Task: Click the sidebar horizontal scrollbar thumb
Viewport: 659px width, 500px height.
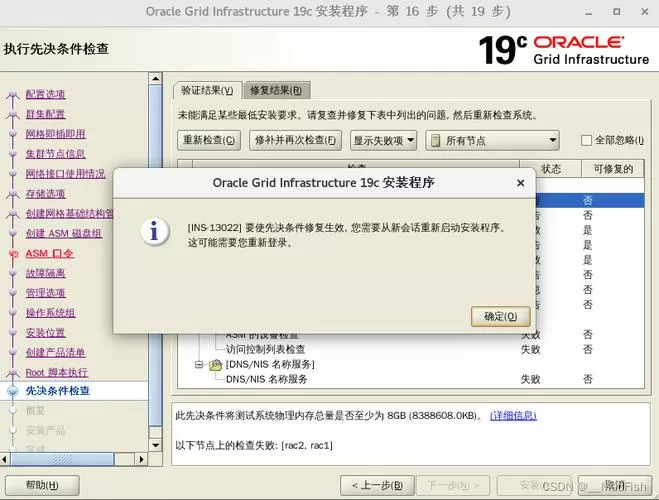Action: point(62,459)
